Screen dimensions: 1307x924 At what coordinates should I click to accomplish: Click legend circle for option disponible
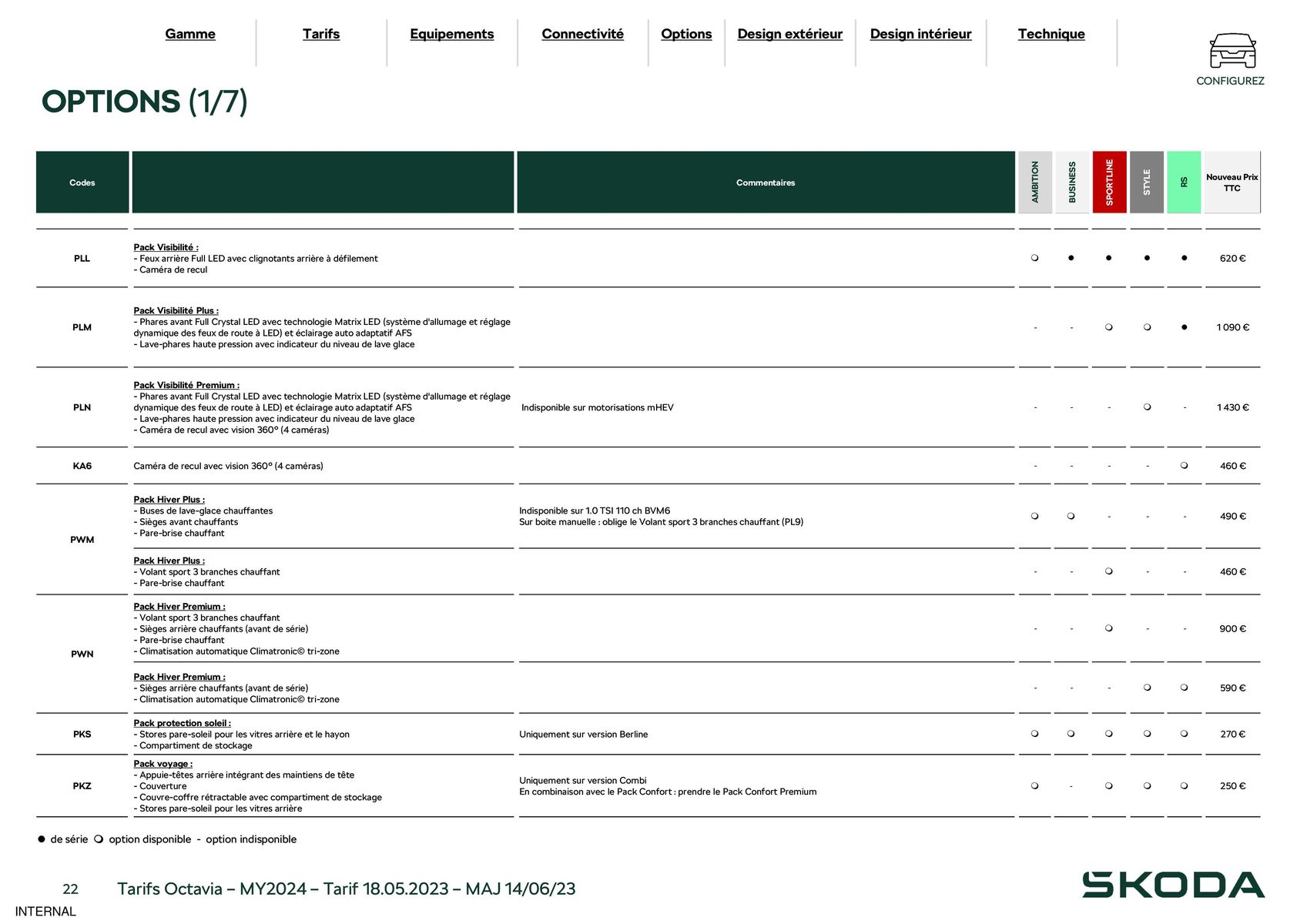coord(99,839)
